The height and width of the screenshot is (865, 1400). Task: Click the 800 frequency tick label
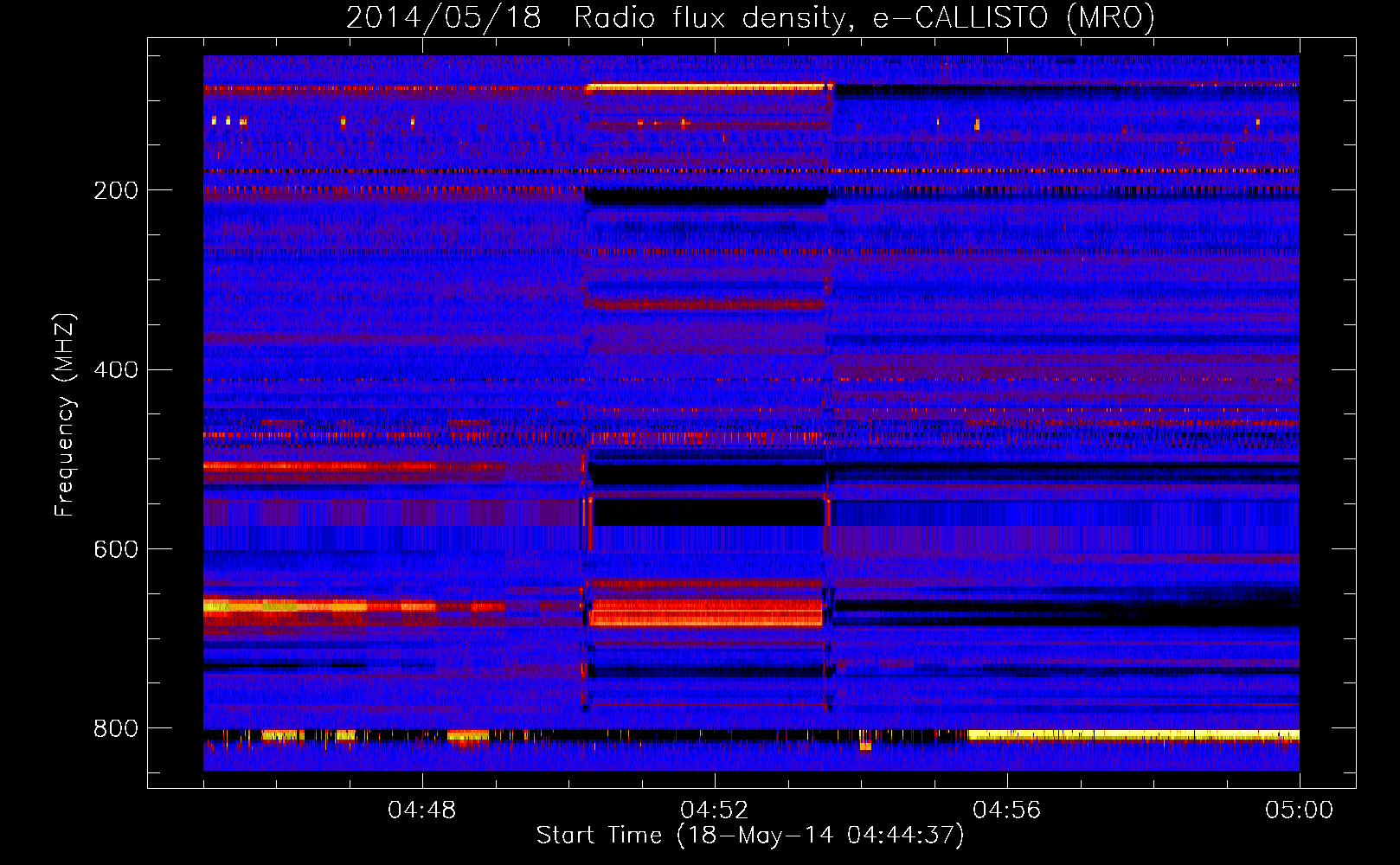pos(116,728)
